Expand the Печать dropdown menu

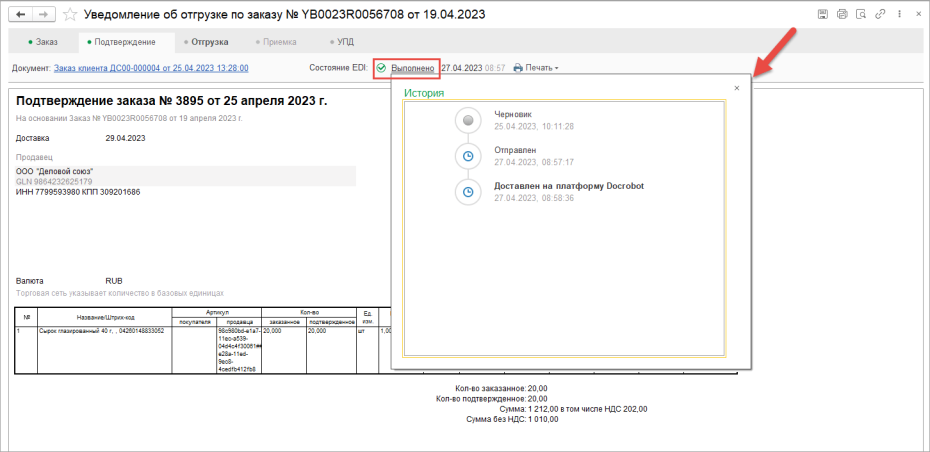[536, 68]
